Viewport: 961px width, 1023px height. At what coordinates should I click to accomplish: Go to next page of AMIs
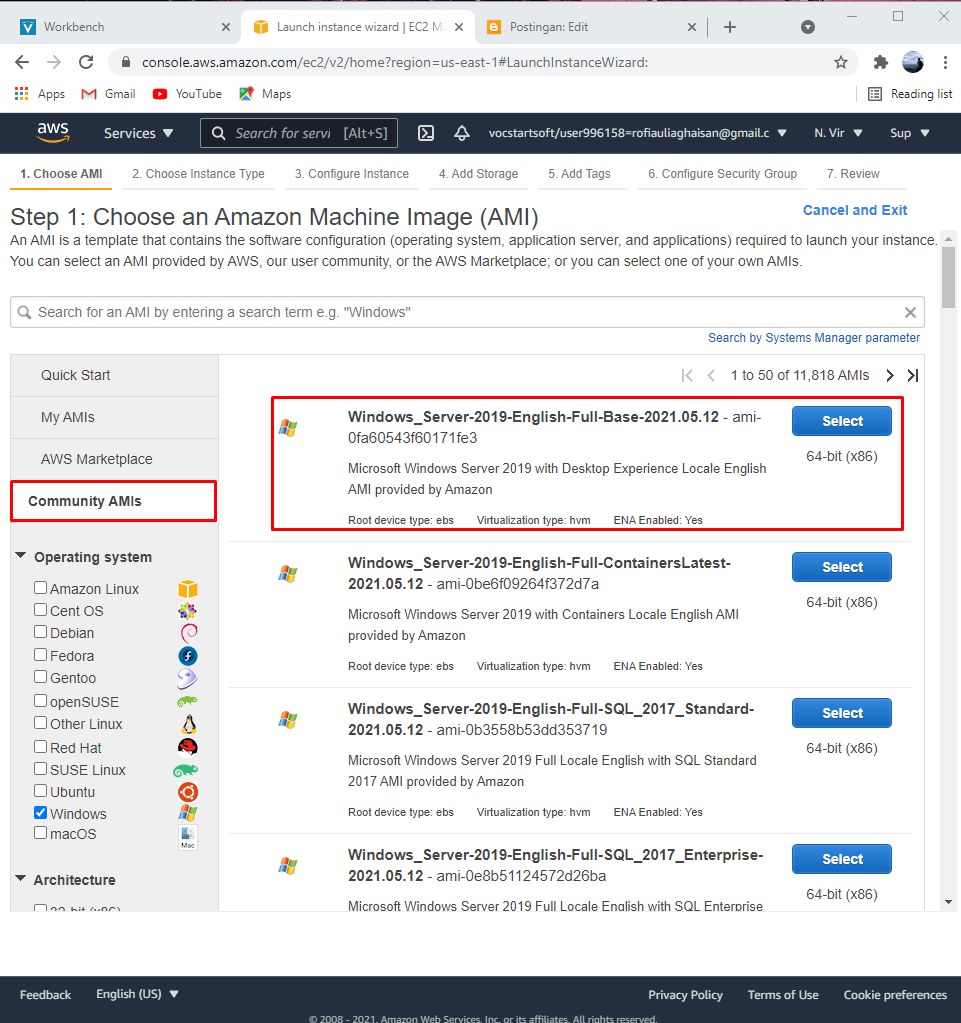click(890, 375)
